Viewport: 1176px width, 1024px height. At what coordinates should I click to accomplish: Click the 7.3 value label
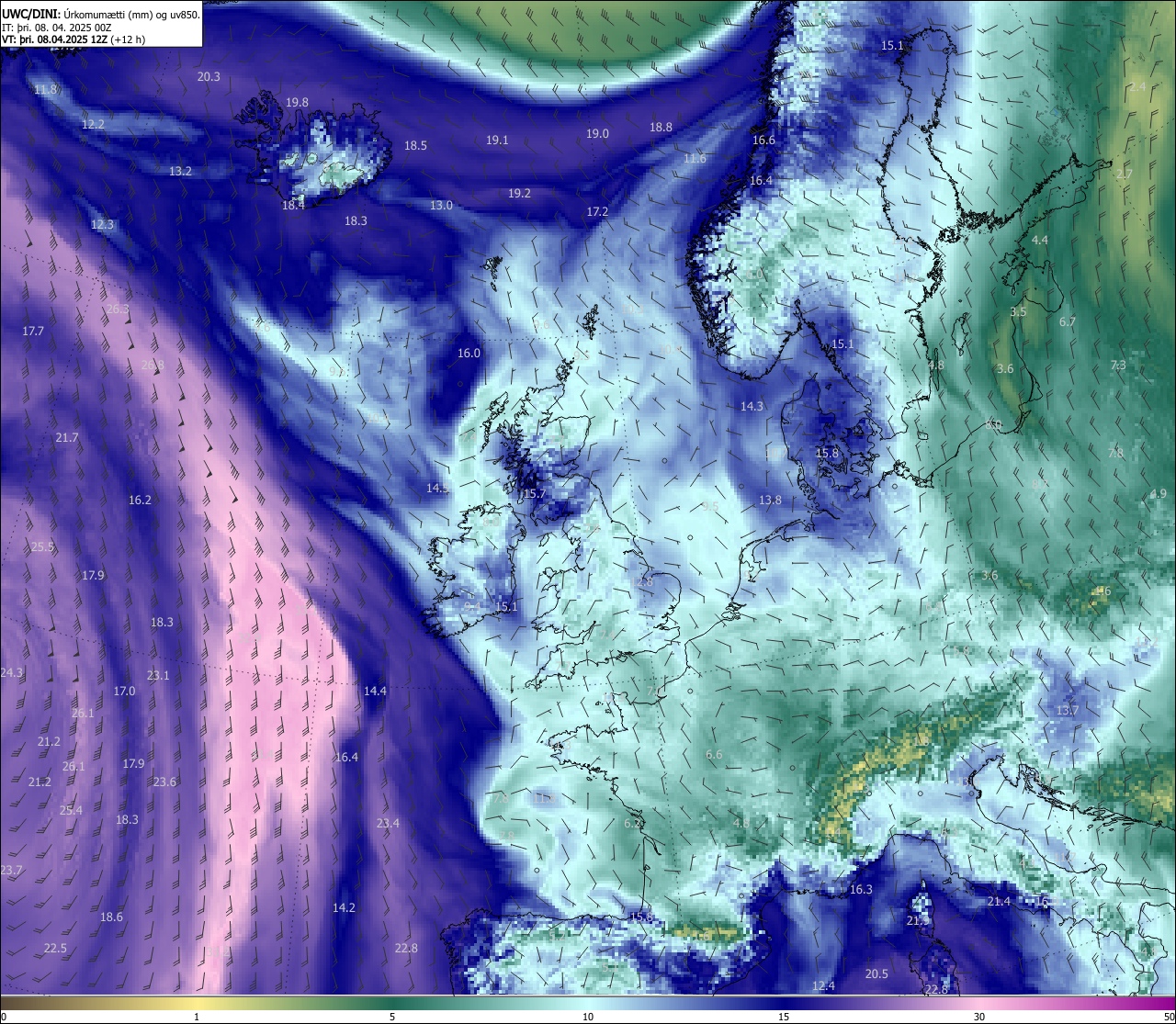(x=1117, y=366)
